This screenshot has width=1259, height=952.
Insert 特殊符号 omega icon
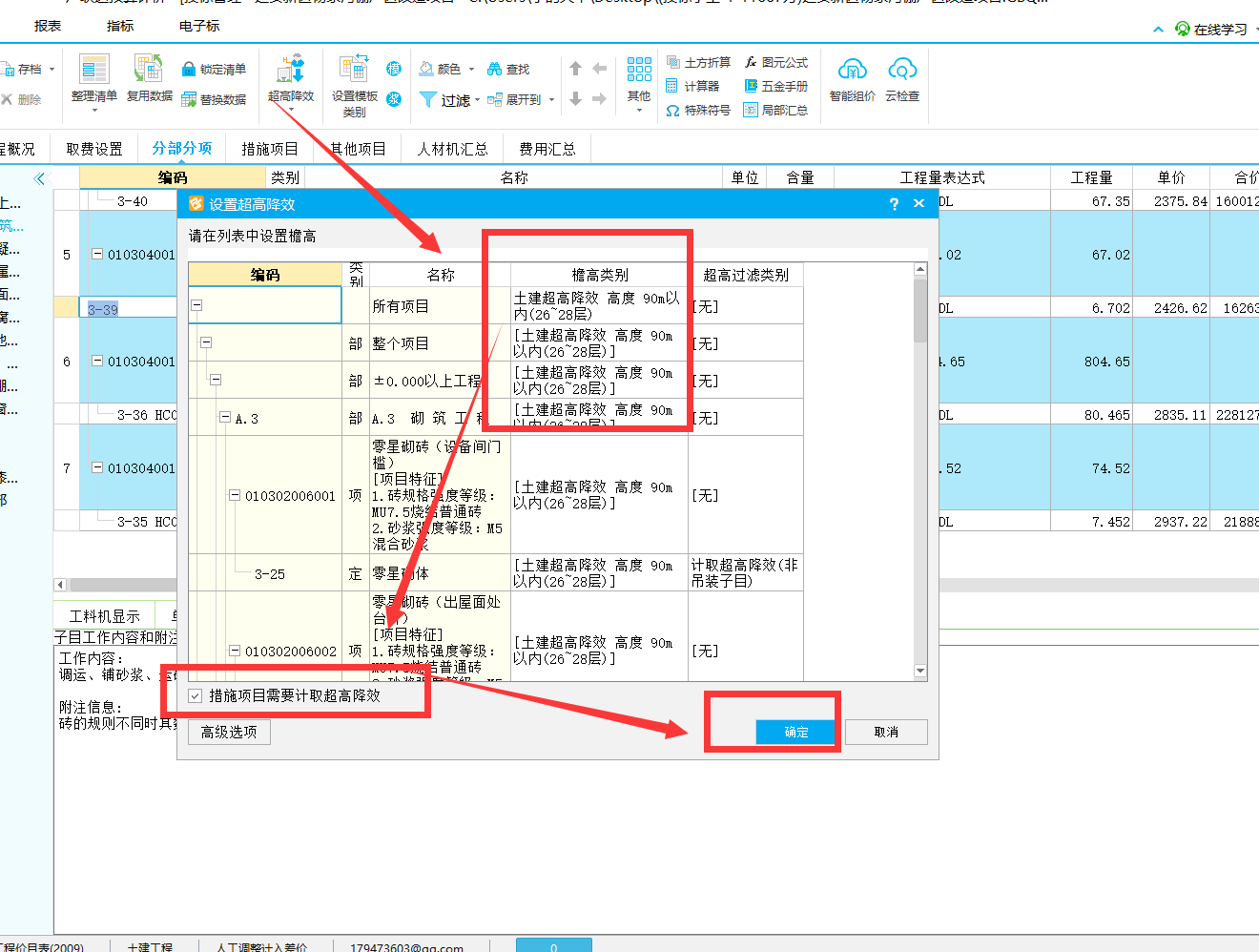click(672, 111)
